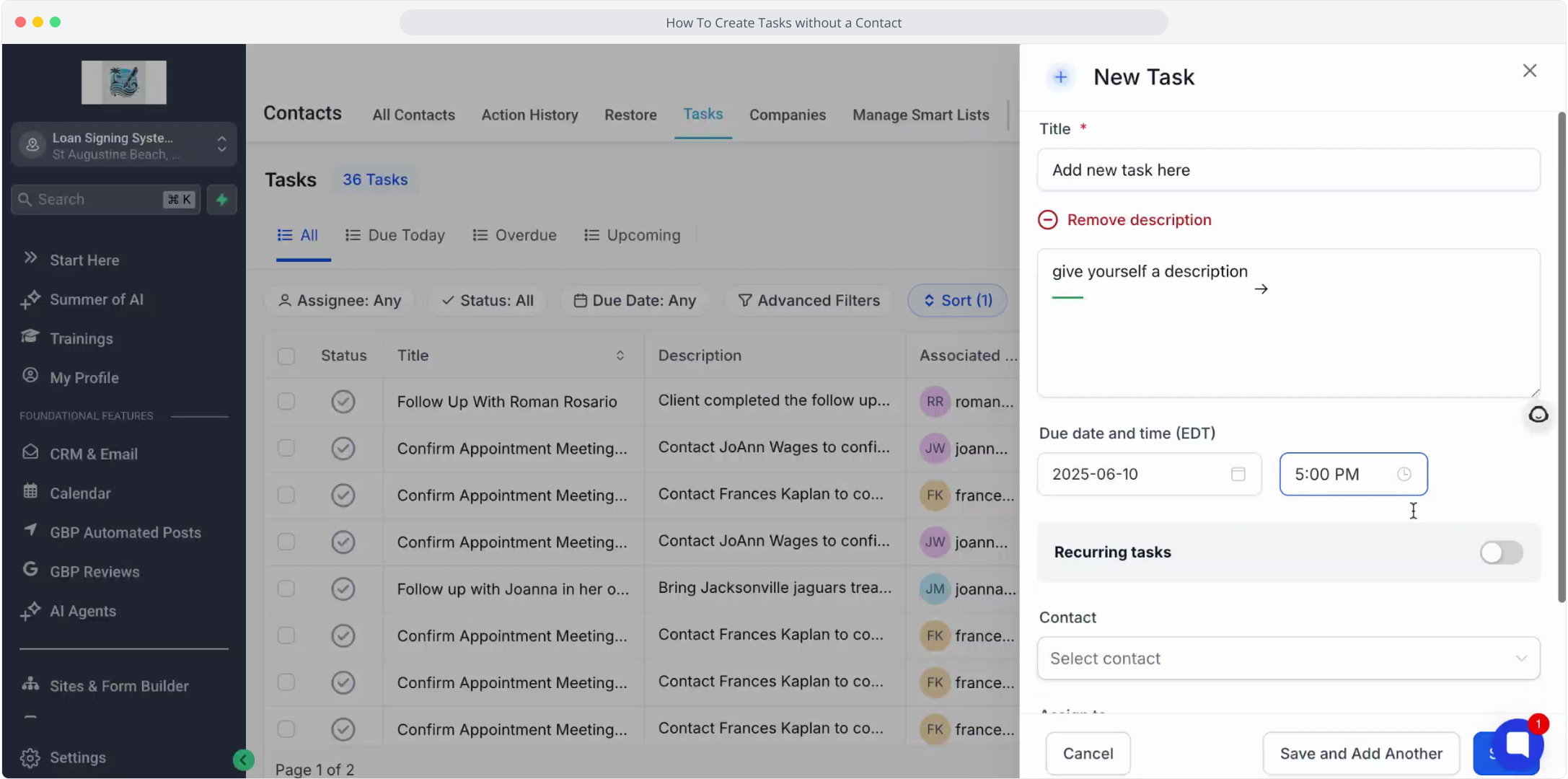Click the Sites & Form Builder icon

click(30, 684)
